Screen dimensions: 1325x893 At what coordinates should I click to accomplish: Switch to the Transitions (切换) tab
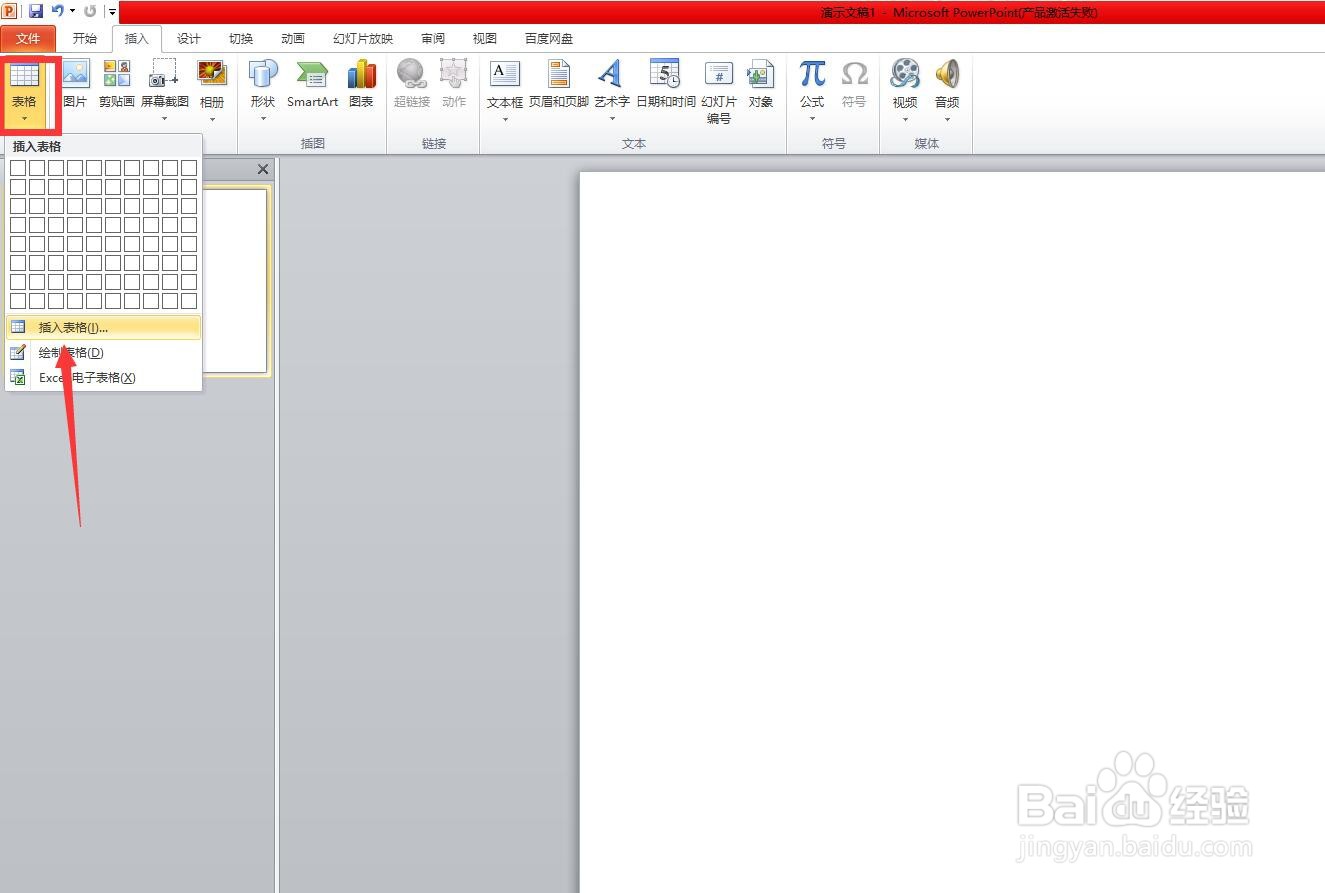pyautogui.click(x=241, y=39)
